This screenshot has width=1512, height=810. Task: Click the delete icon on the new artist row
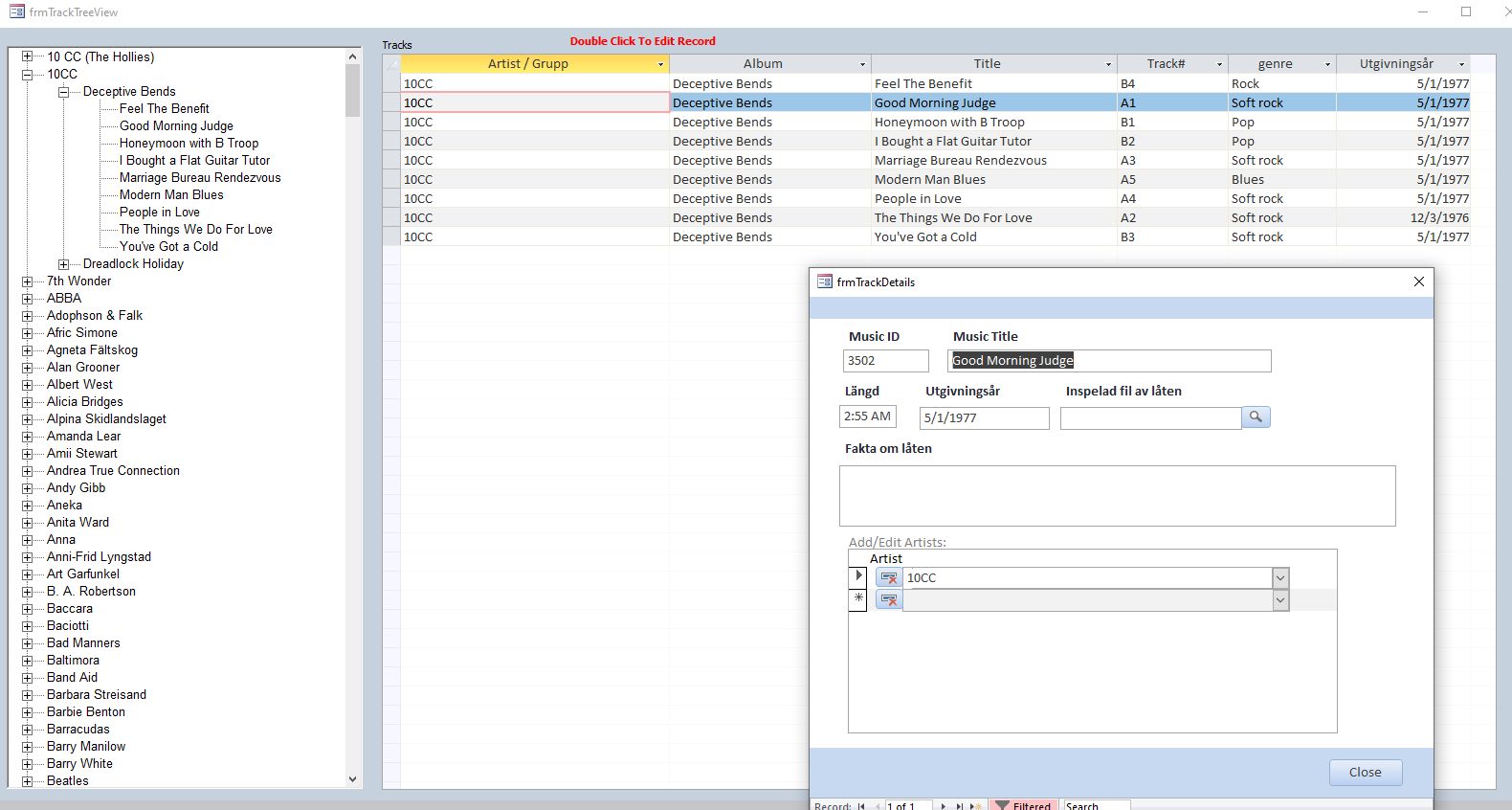click(889, 599)
